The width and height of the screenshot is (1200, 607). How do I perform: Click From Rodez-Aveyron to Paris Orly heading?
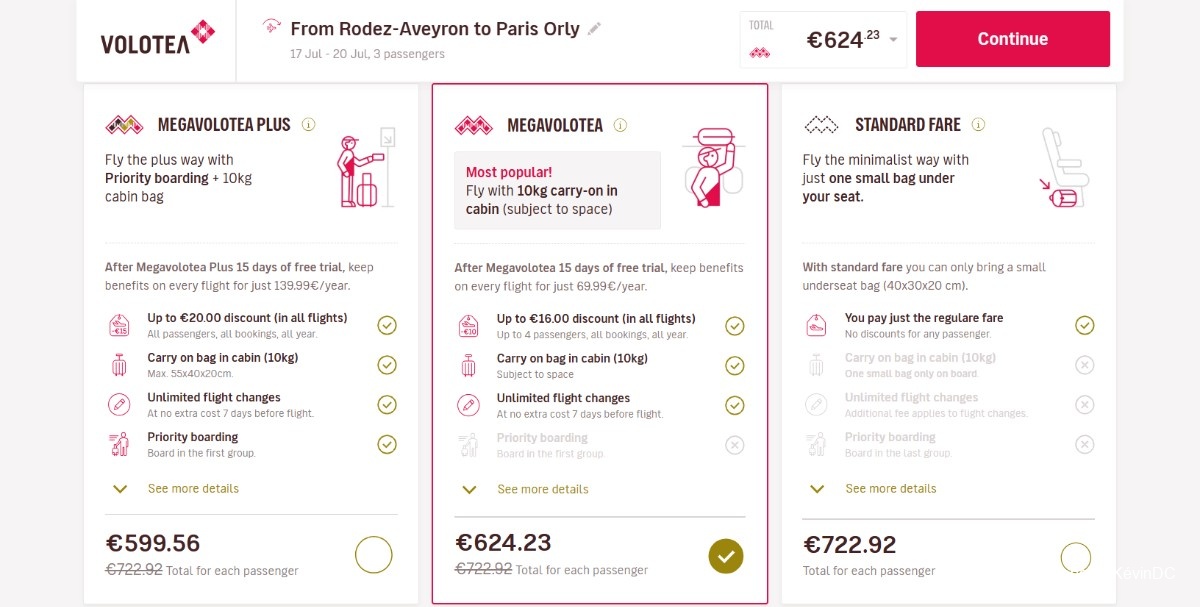[435, 29]
